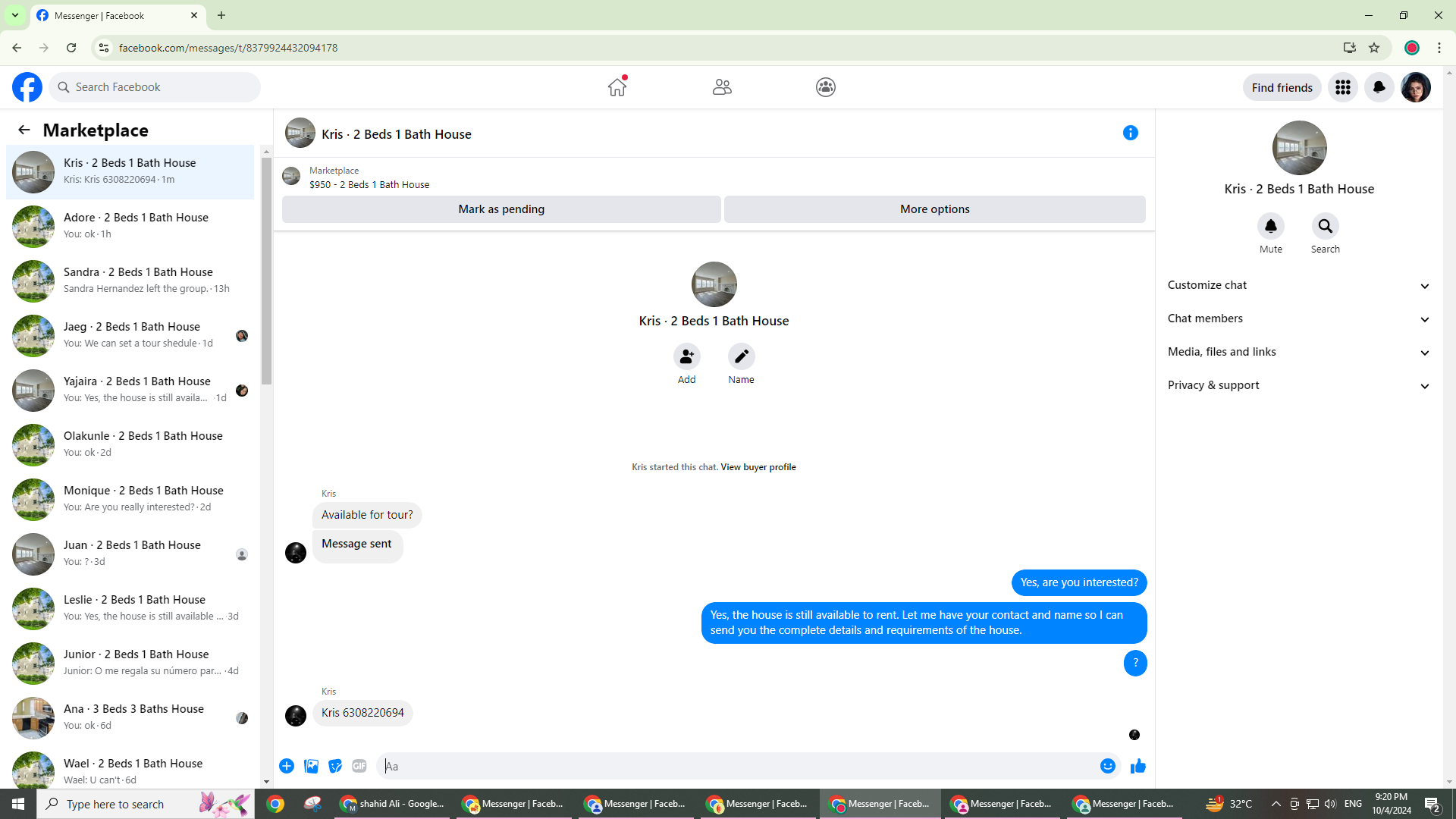The height and width of the screenshot is (819, 1456).
Task: Click the Kris 6308220694 message bubble
Action: 362,713
